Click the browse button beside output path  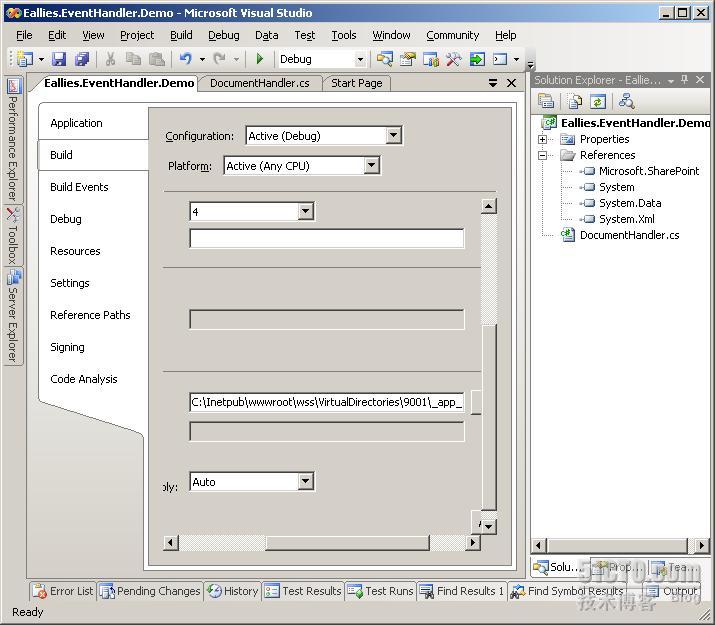tap(476, 402)
